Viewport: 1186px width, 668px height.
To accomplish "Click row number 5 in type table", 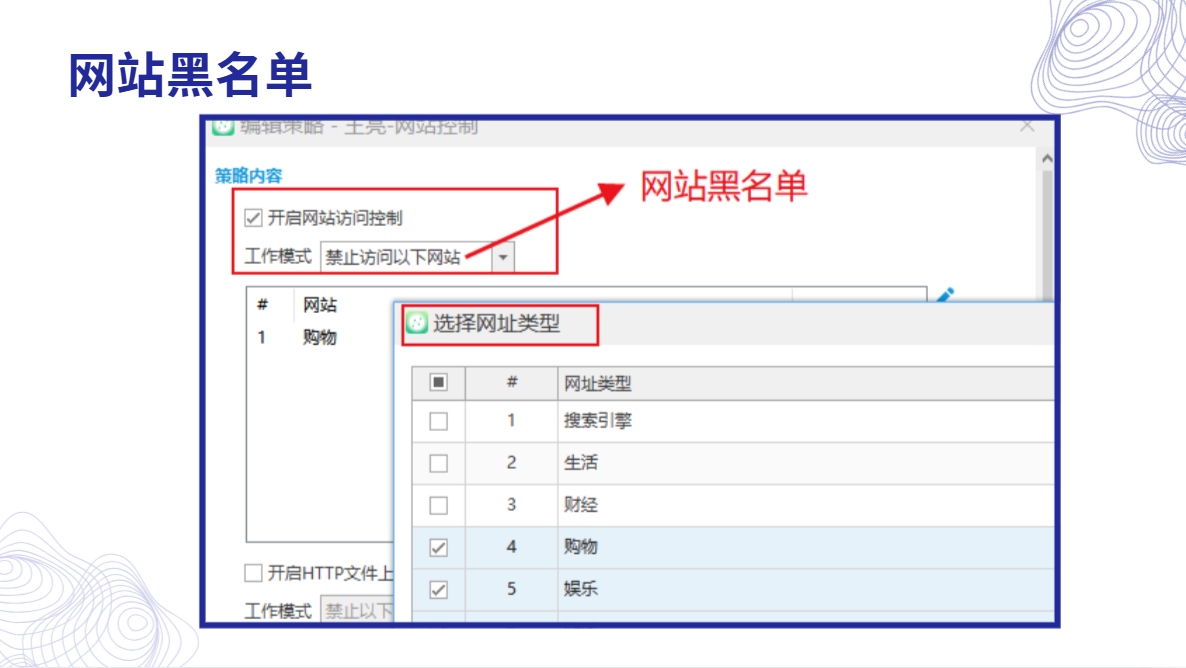I will point(511,589).
